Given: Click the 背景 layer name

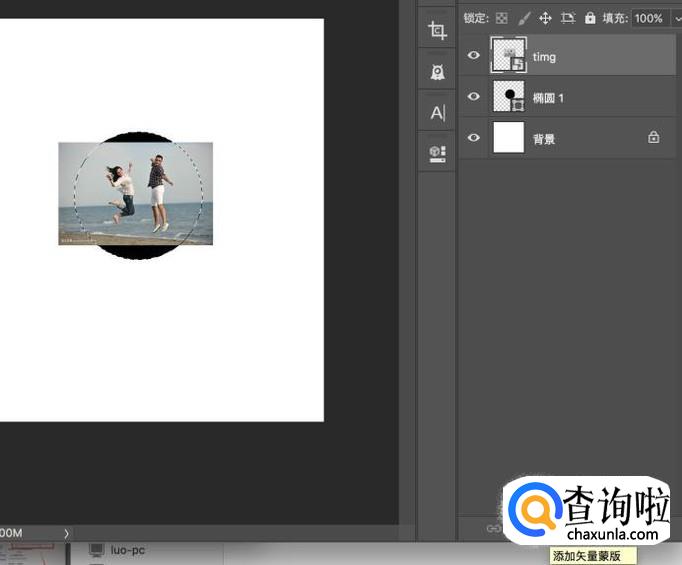Looking at the screenshot, I should tap(544, 139).
